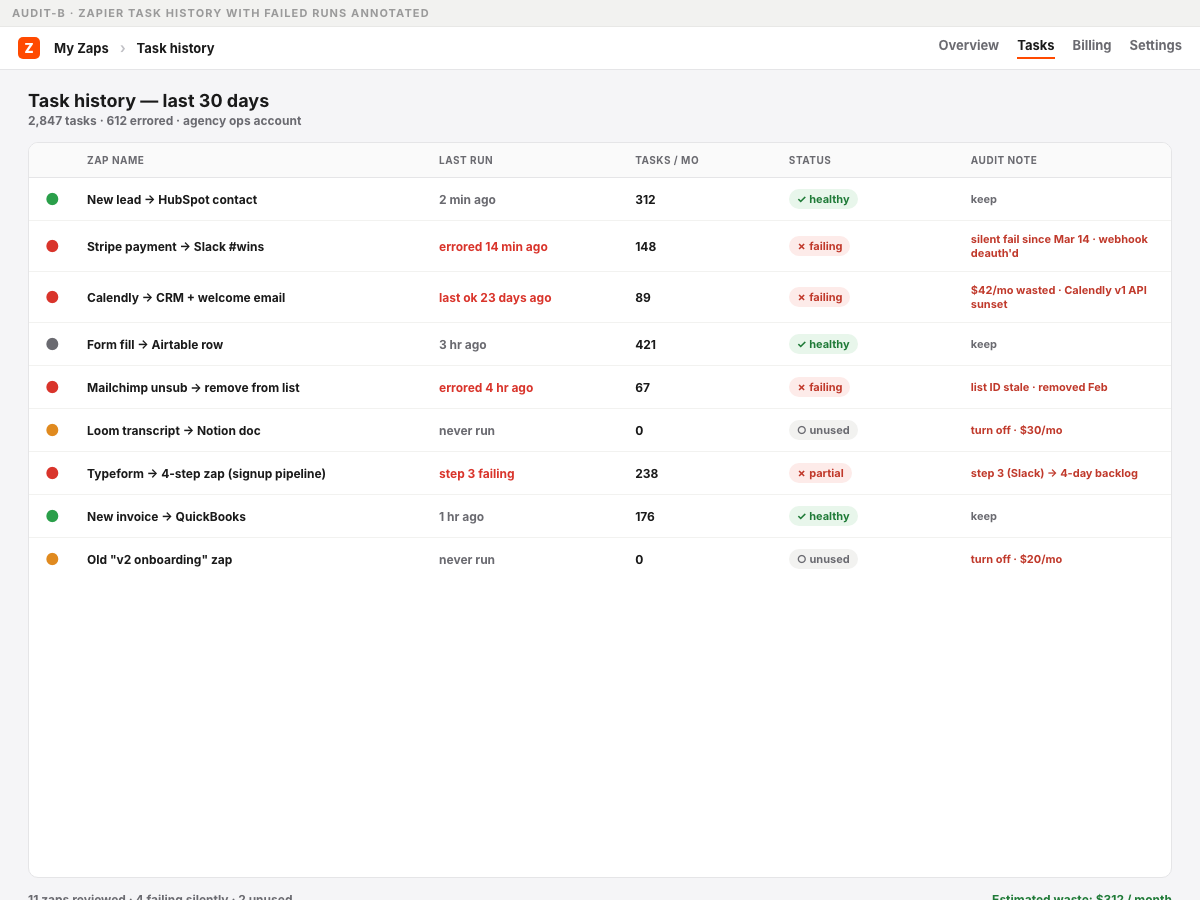The height and width of the screenshot is (900, 1200).
Task: Click red status dot for Typeform zap
Action: click(x=52, y=473)
